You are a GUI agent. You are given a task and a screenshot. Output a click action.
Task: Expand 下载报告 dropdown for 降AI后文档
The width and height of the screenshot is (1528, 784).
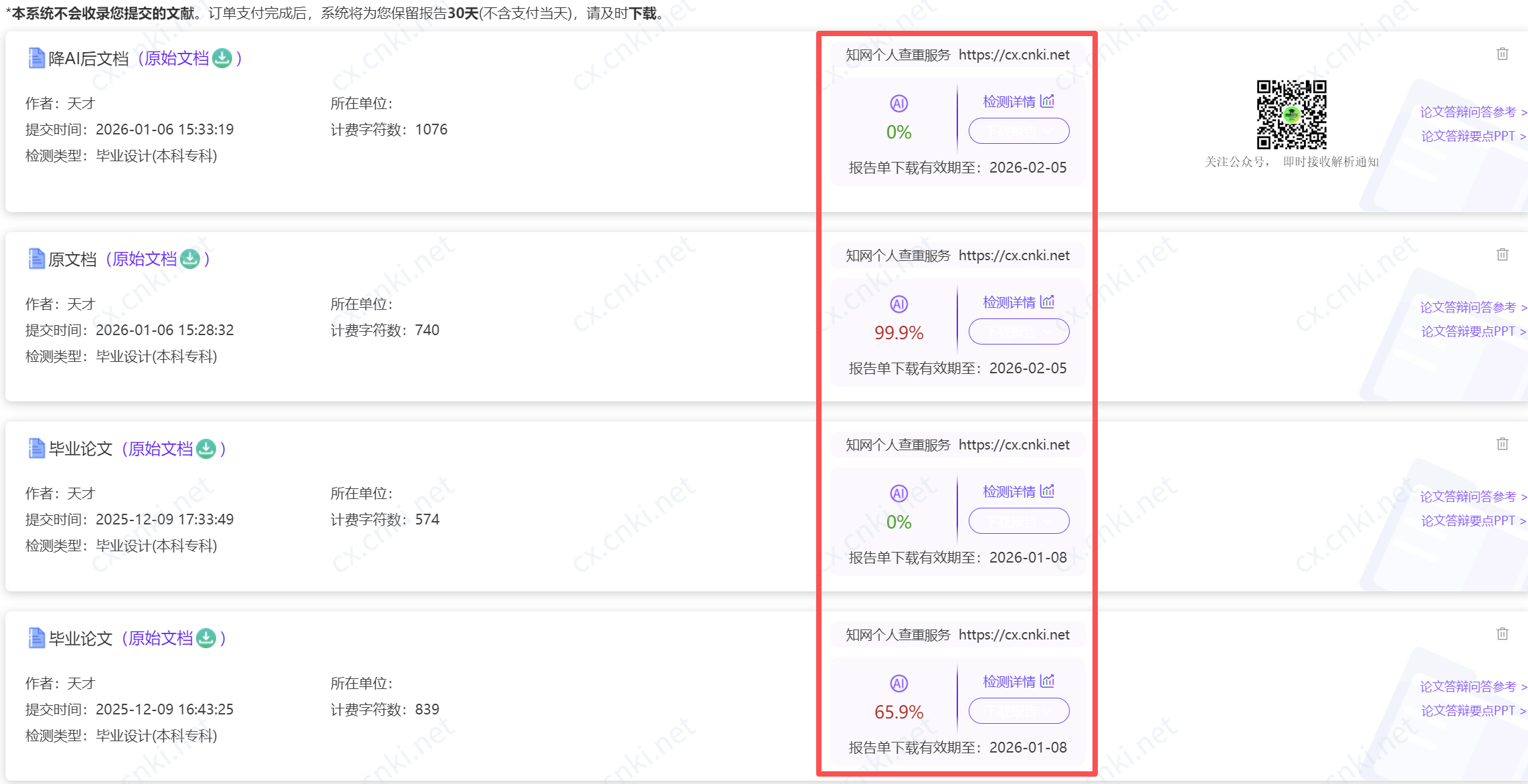coord(1018,131)
